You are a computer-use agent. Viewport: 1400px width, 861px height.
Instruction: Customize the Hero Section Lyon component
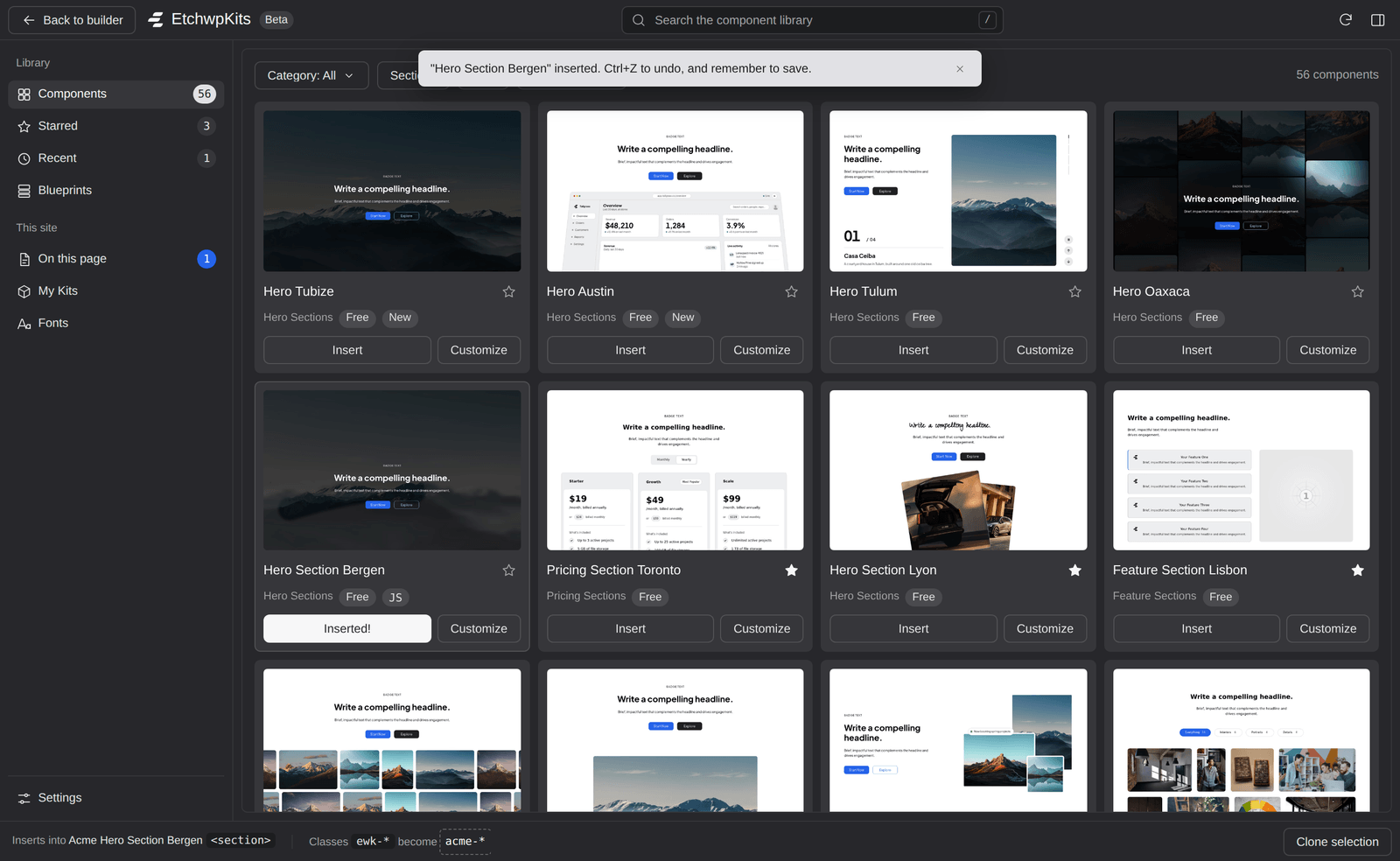tap(1045, 629)
